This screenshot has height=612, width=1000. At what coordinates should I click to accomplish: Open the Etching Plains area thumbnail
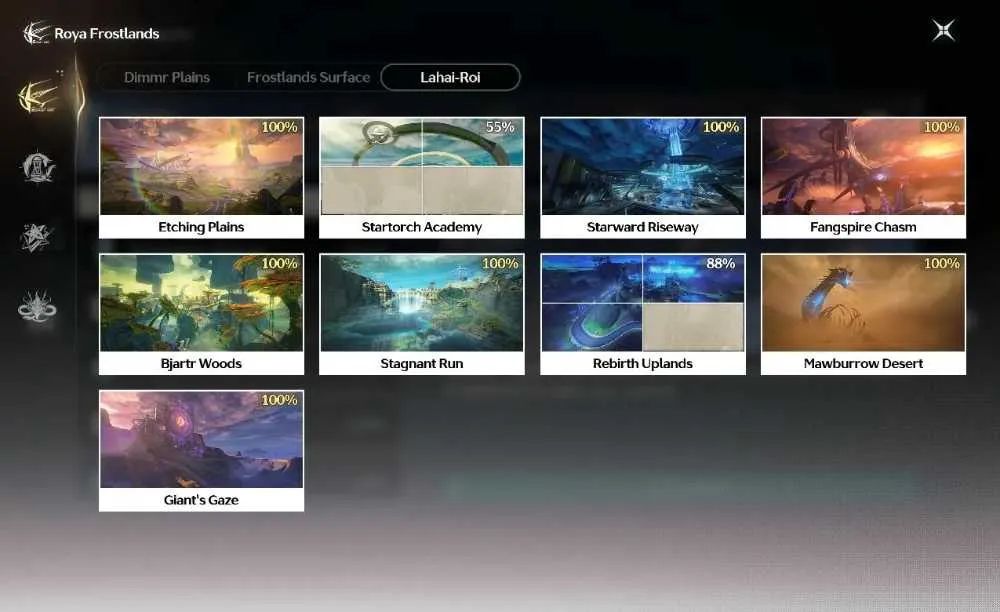202,166
